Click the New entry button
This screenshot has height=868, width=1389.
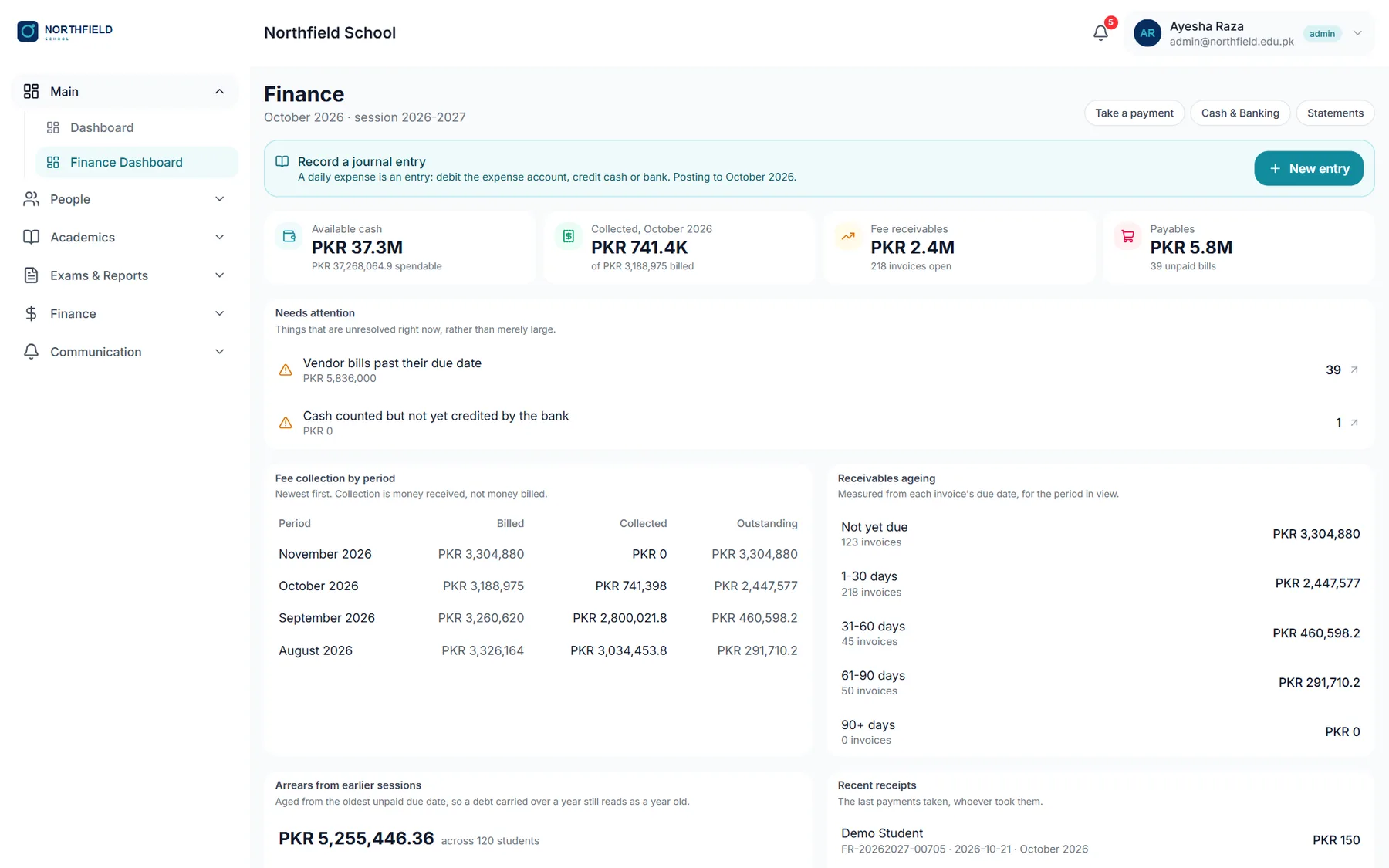(x=1309, y=168)
